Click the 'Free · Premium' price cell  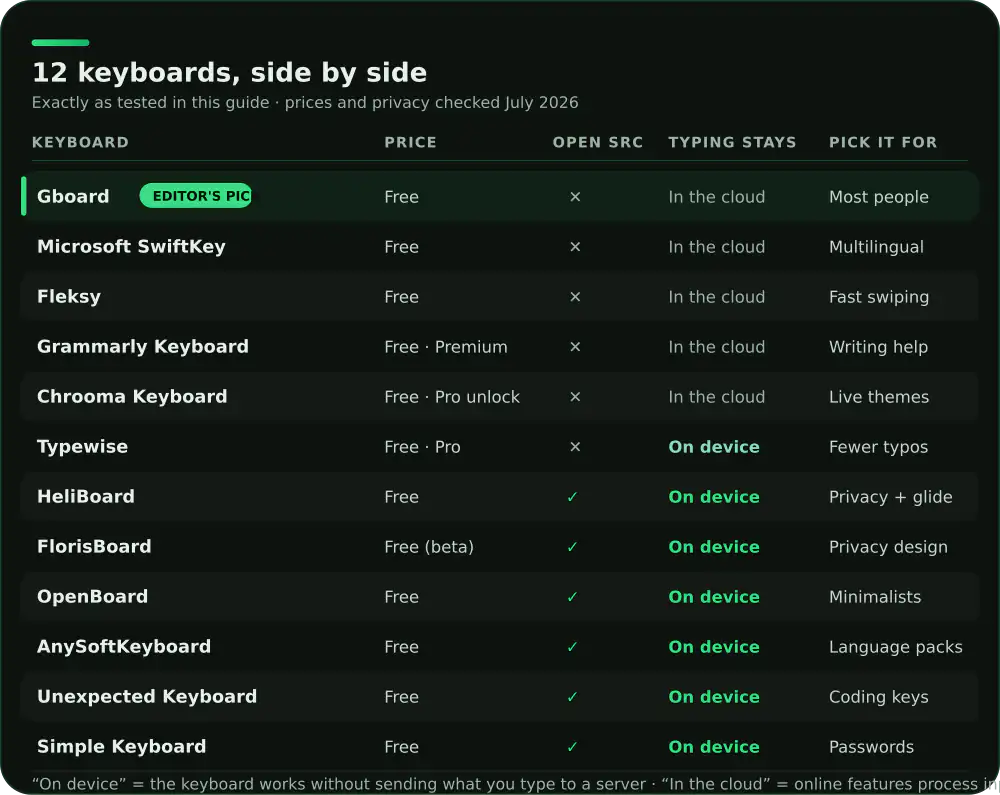446,347
